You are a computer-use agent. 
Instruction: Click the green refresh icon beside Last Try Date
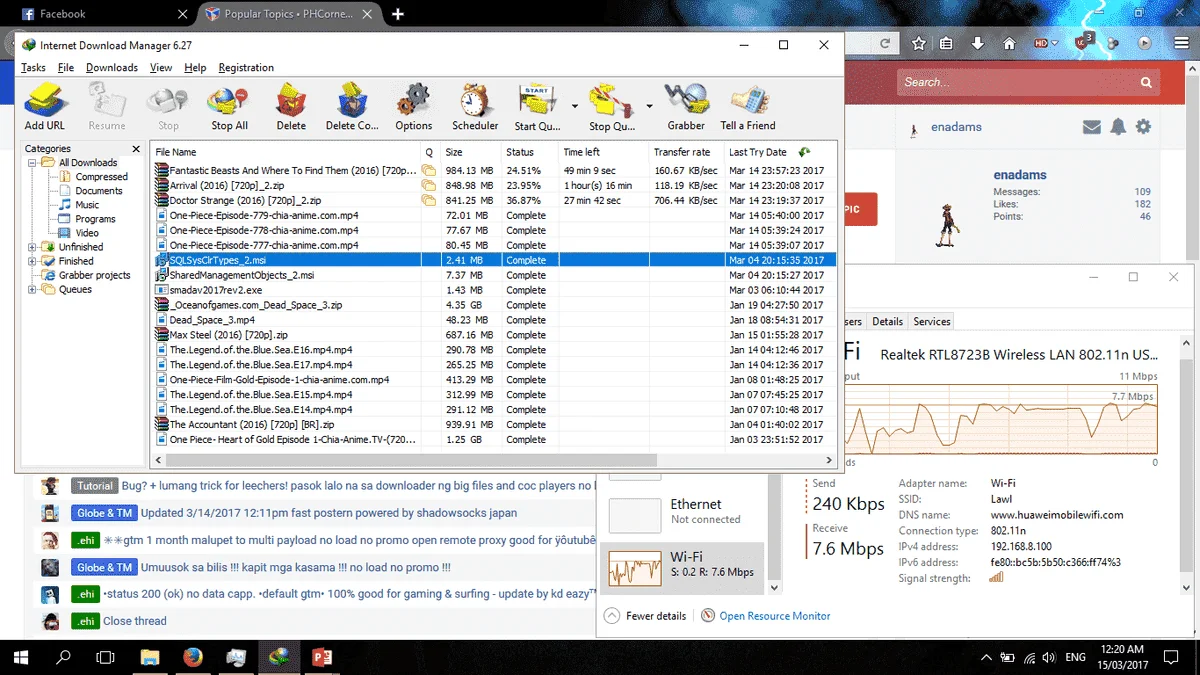point(804,152)
